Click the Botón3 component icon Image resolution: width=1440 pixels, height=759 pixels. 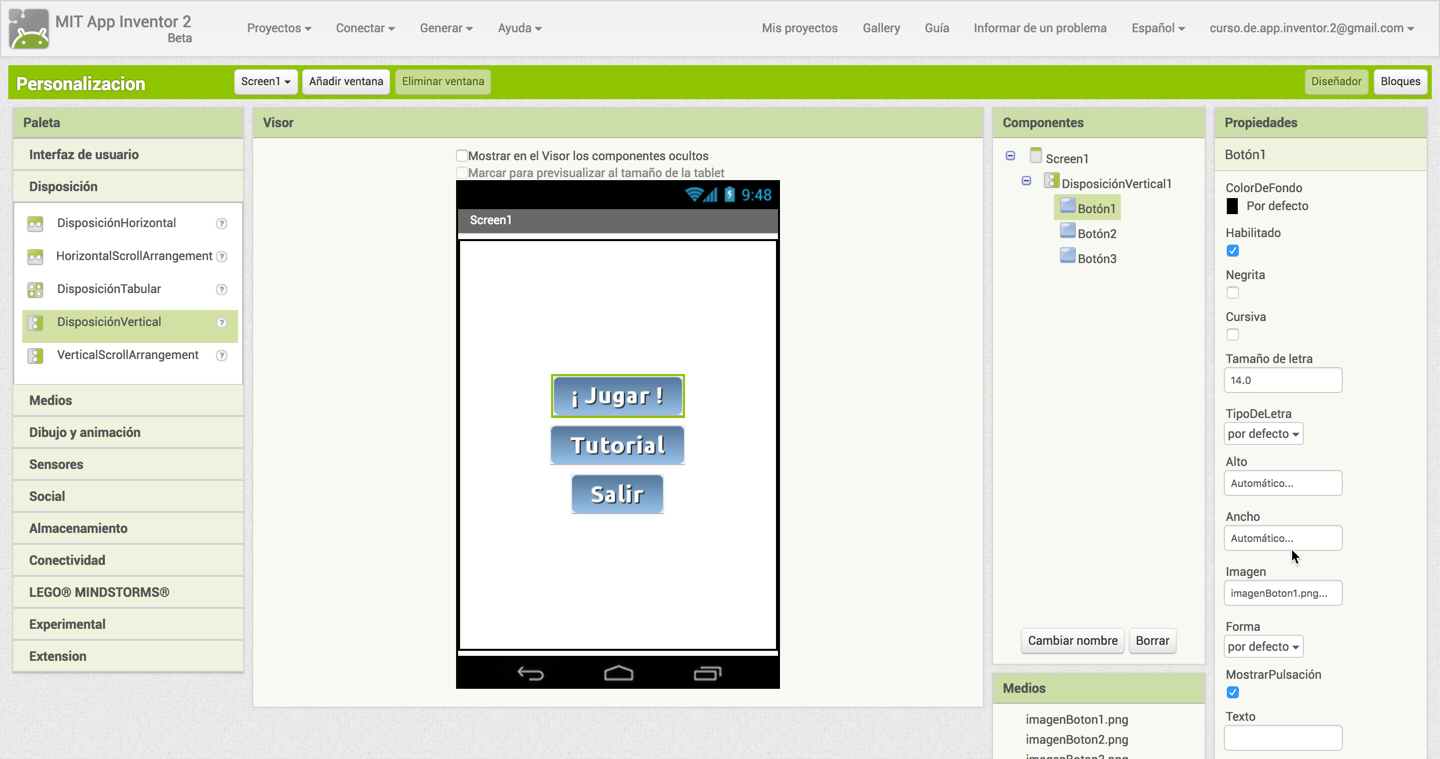point(1067,256)
